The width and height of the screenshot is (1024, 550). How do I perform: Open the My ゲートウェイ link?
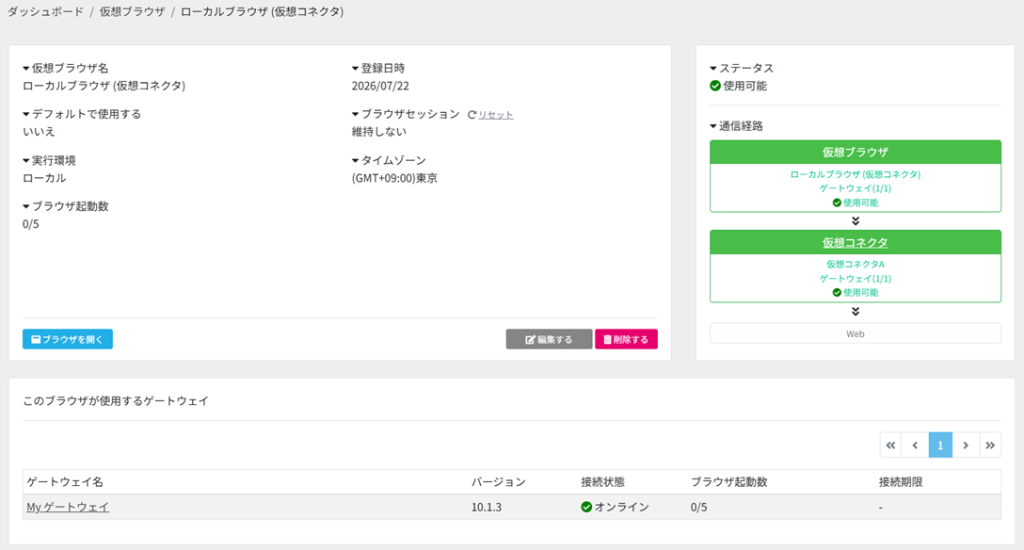tap(68, 507)
